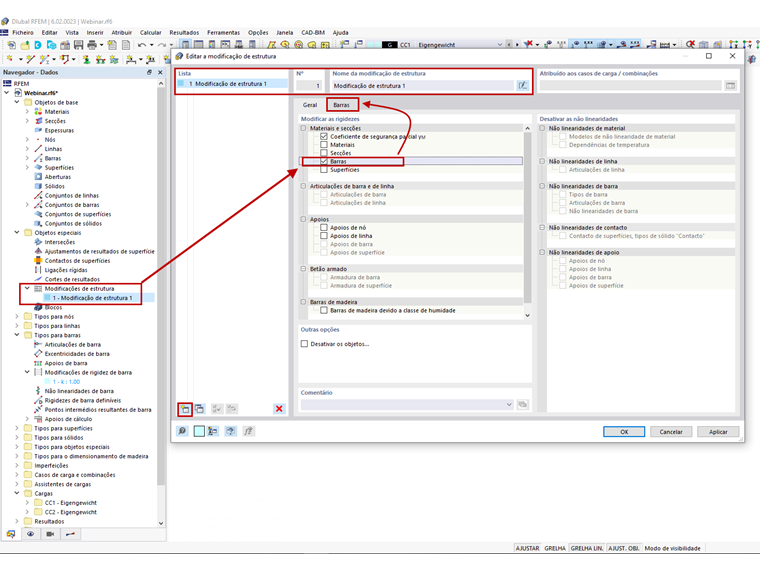Click the save diskette icon in main toolbar
This screenshot has height=570, width=760.
(79, 45)
